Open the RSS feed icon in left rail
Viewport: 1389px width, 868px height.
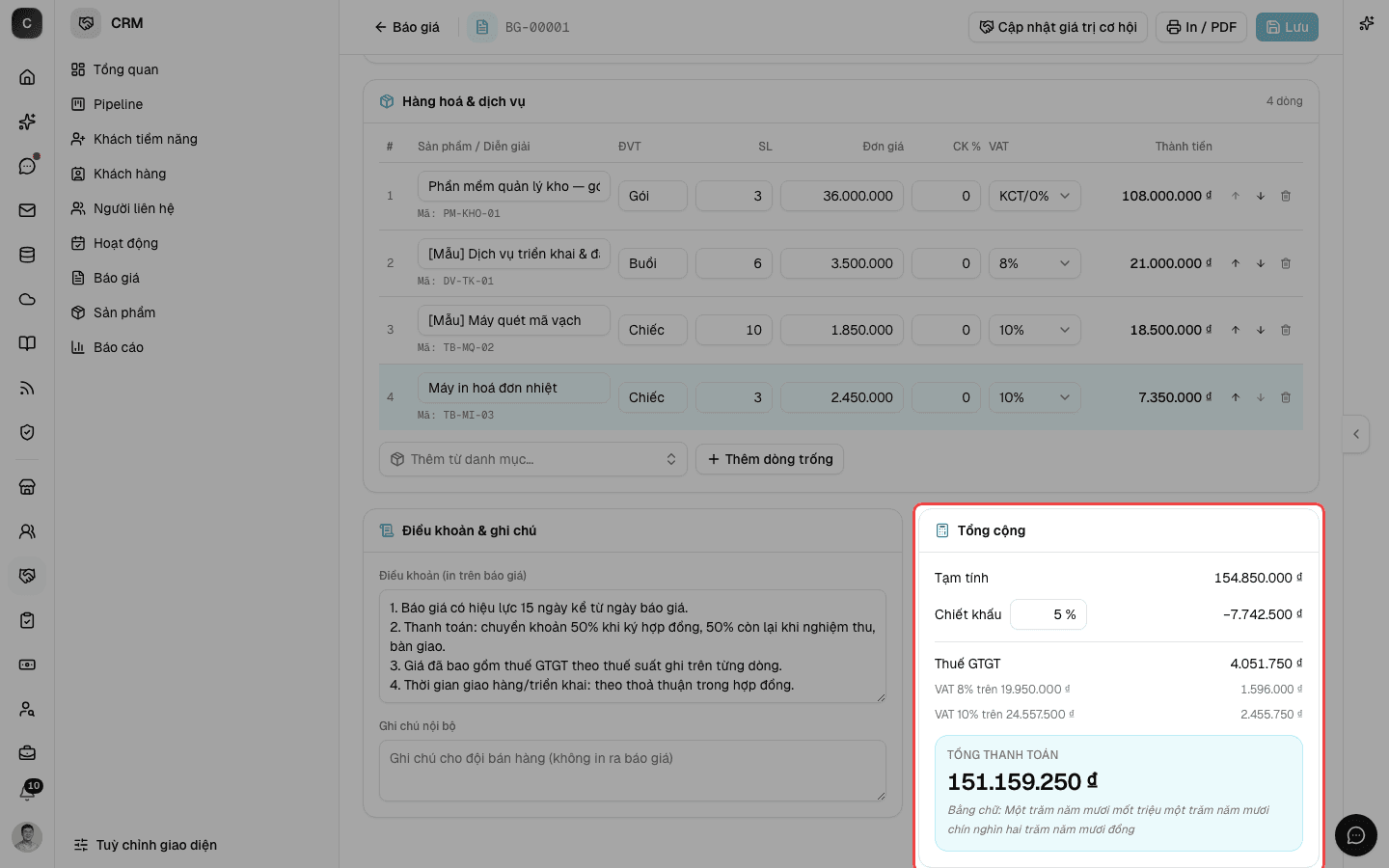coord(27,388)
